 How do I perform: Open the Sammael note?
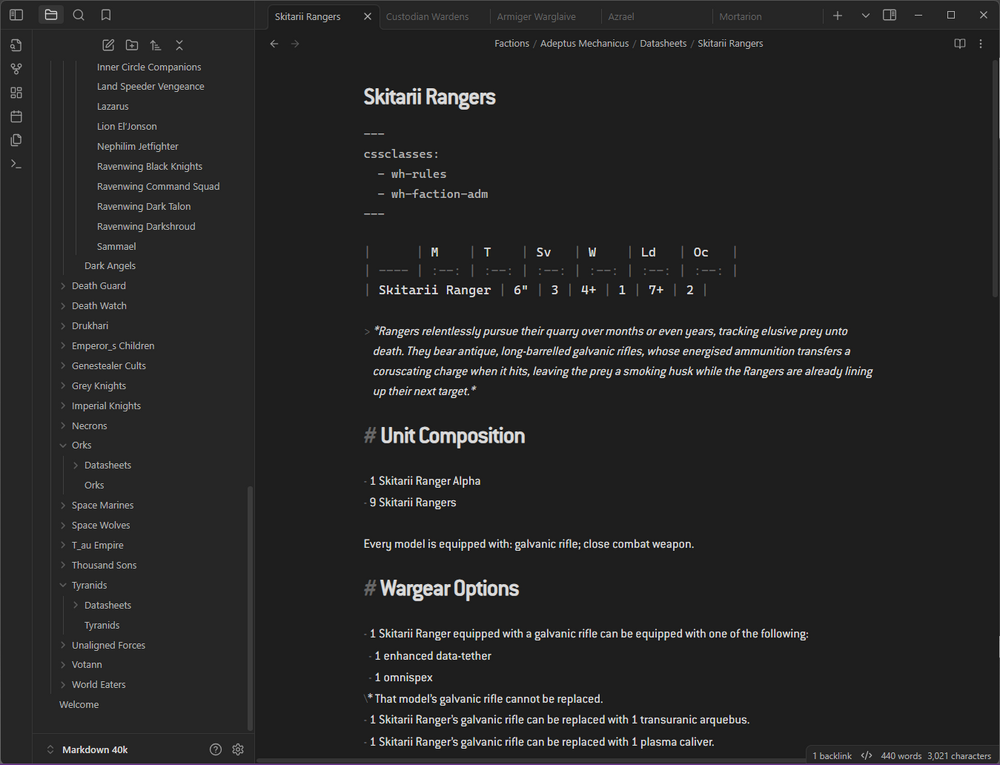point(117,246)
